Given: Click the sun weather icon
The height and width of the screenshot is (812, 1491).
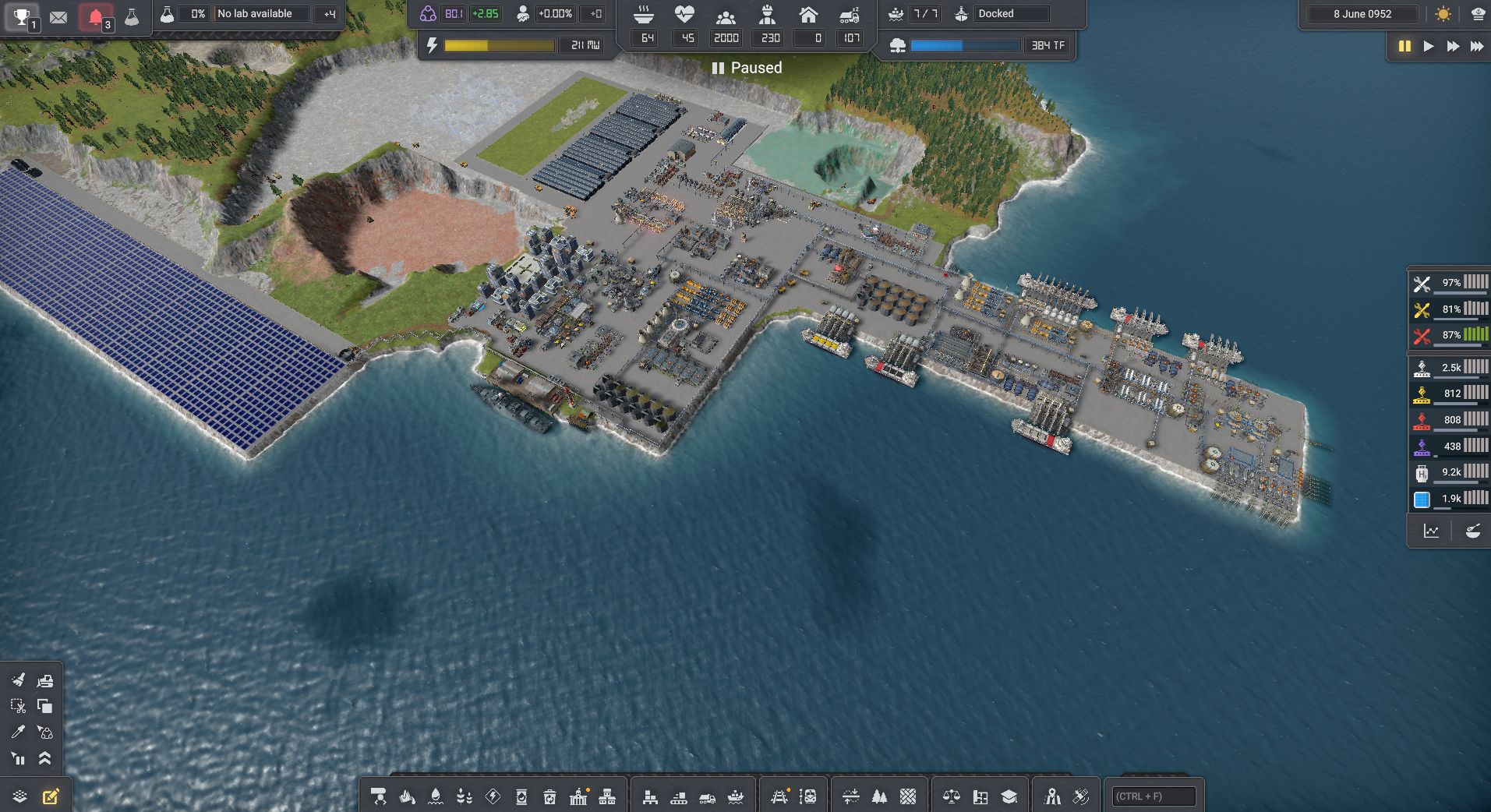Looking at the screenshot, I should click(x=1443, y=14).
